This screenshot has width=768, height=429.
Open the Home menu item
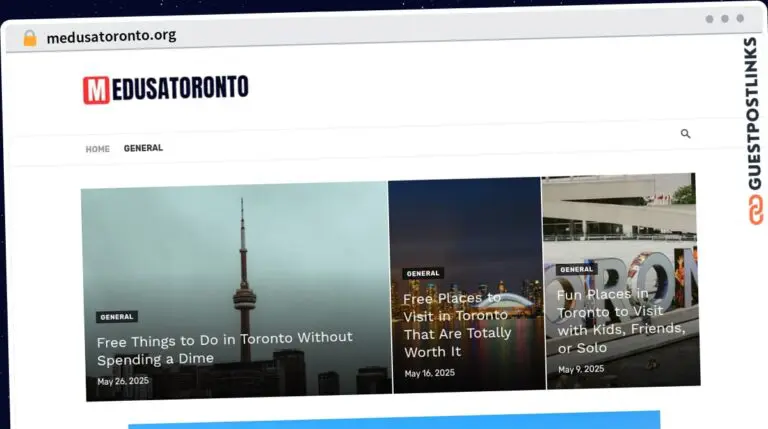tap(97, 149)
